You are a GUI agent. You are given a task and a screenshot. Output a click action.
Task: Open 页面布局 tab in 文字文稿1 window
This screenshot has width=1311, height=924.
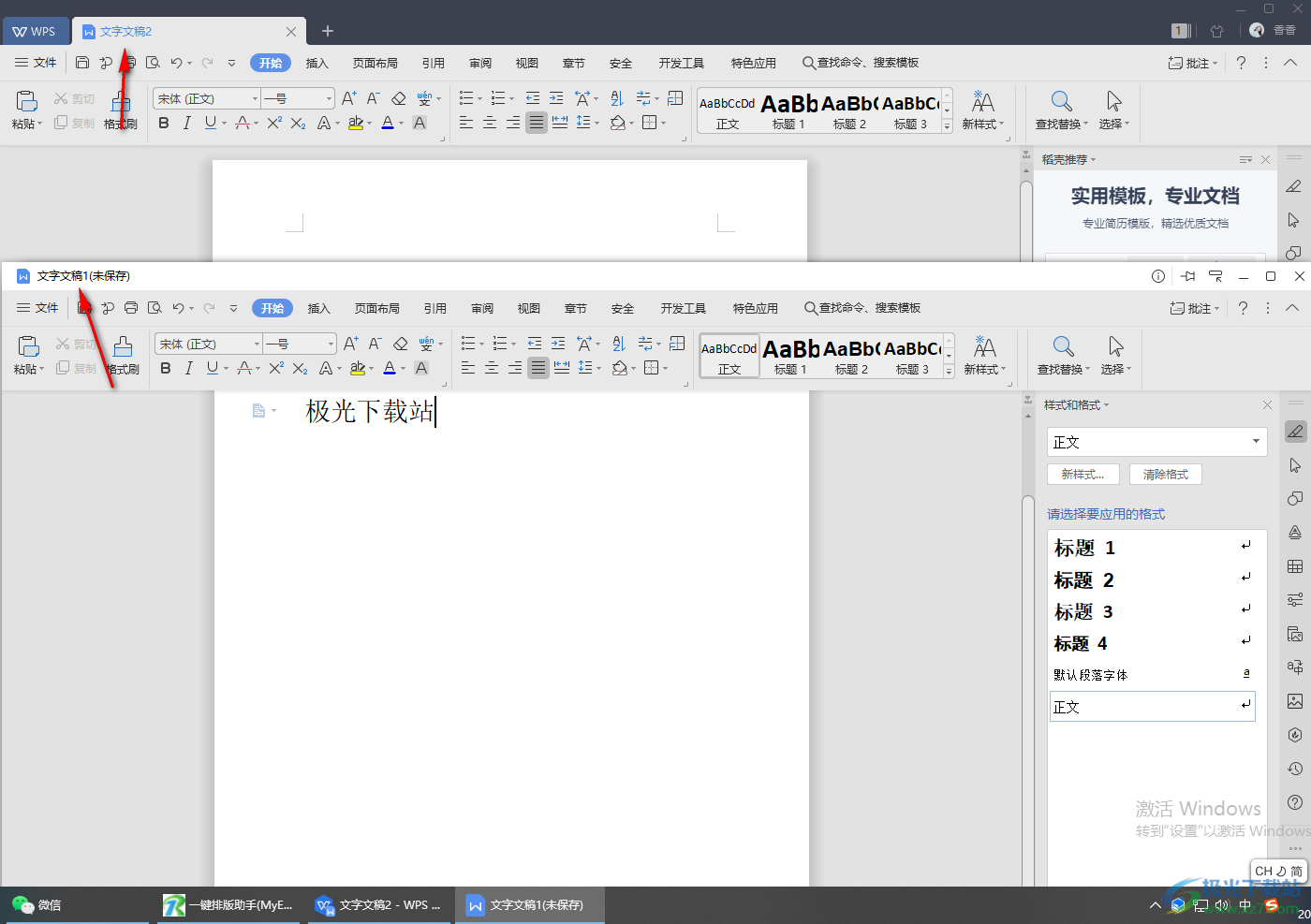tap(377, 308)
